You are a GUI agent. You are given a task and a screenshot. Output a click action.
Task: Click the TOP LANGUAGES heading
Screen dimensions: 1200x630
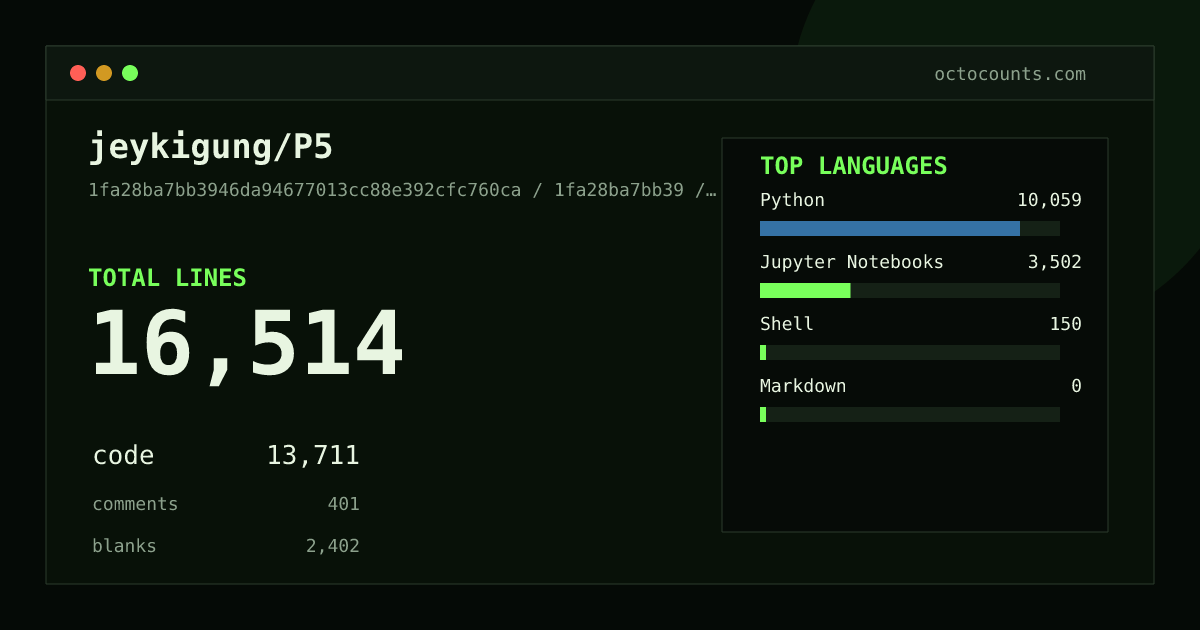click(x=853, y=166)
